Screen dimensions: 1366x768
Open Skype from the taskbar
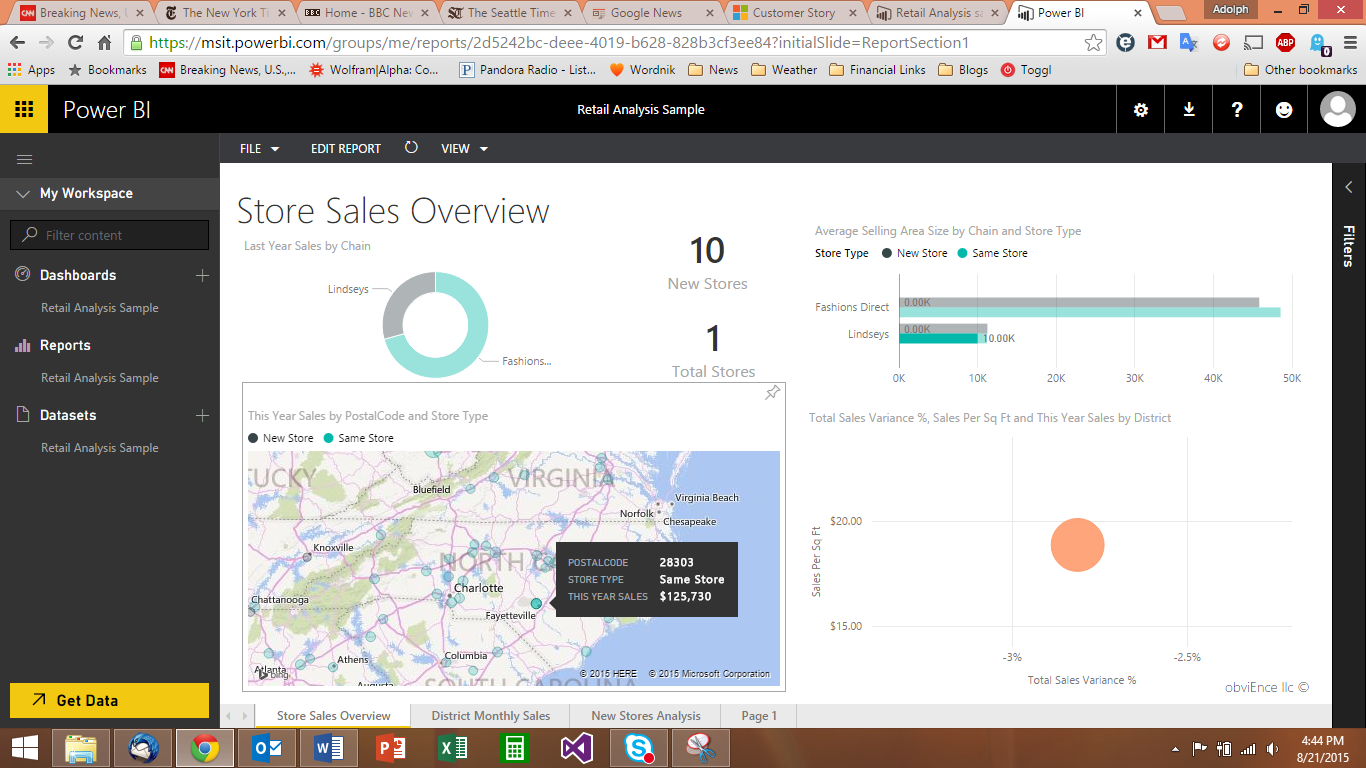pyautogui.click(x=639, y=748)
